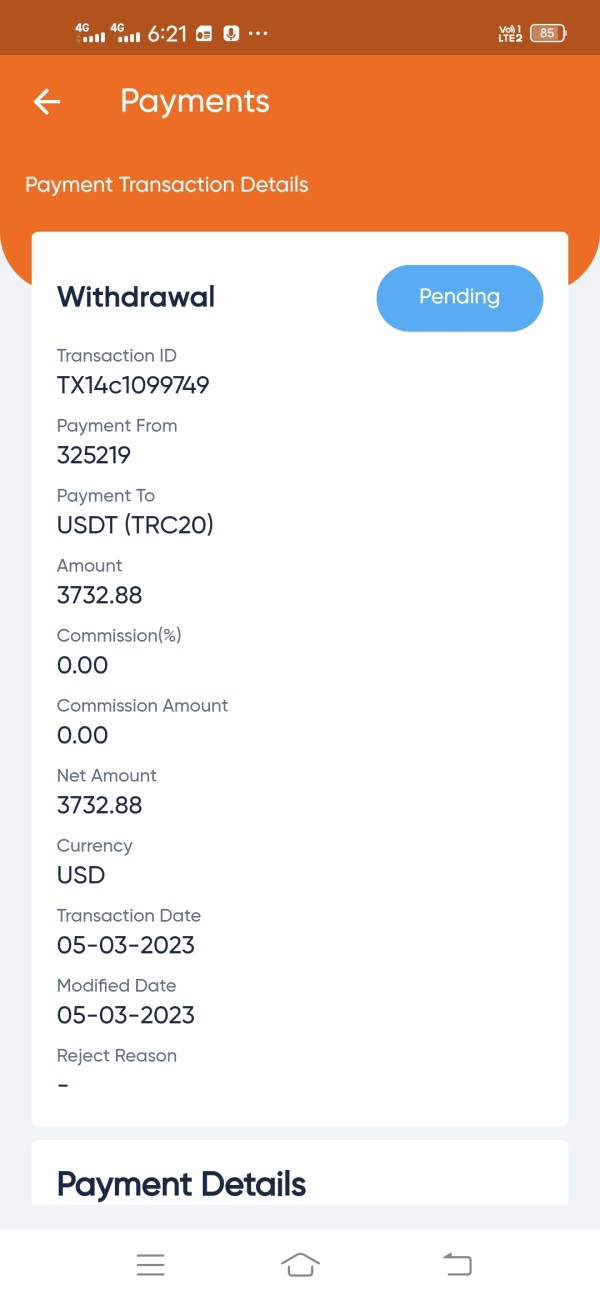600x1300 pixels.
Task: Tap the USDT (TRC20) payment destination
Action: pos(135,525)
